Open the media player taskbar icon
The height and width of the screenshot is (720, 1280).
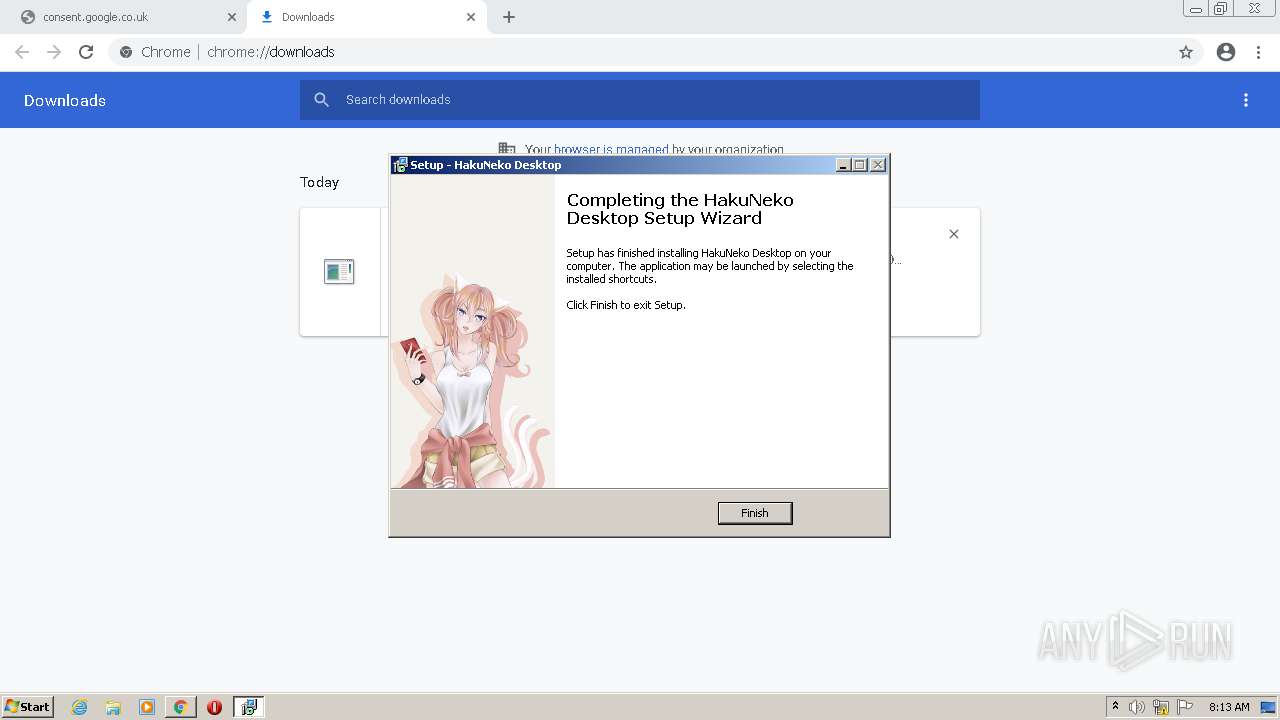[147, 707]
